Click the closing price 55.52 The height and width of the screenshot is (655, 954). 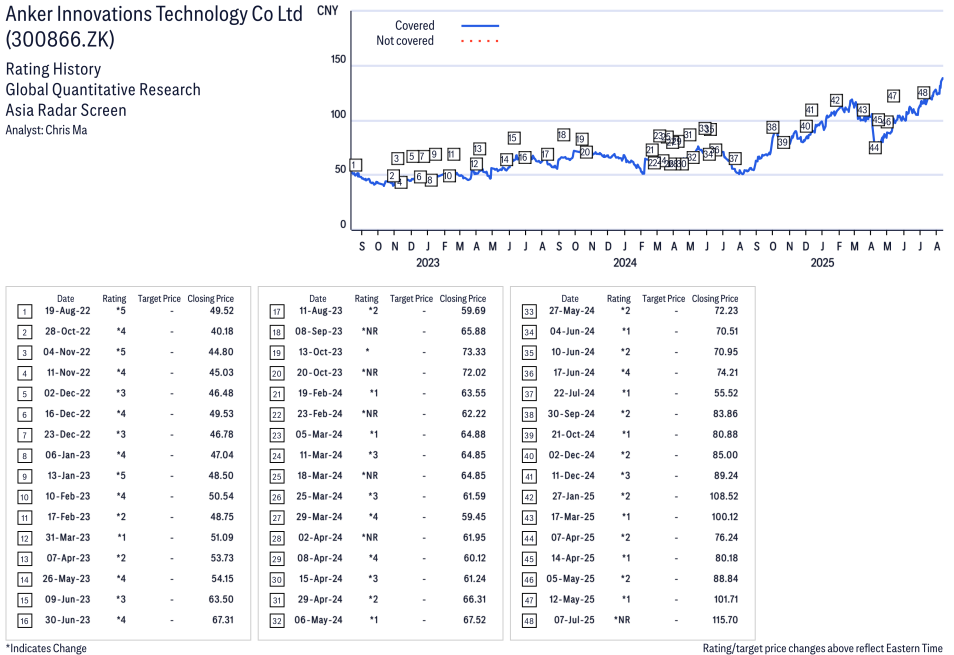(726, 393)
